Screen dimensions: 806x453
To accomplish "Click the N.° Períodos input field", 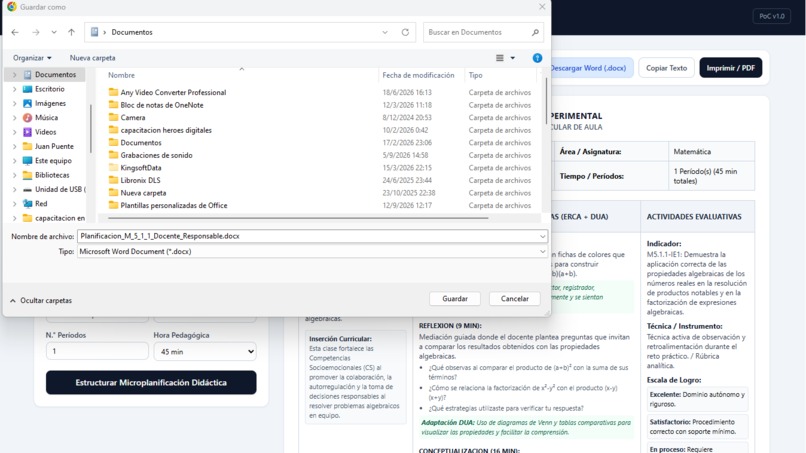I will tap(97, 351).
